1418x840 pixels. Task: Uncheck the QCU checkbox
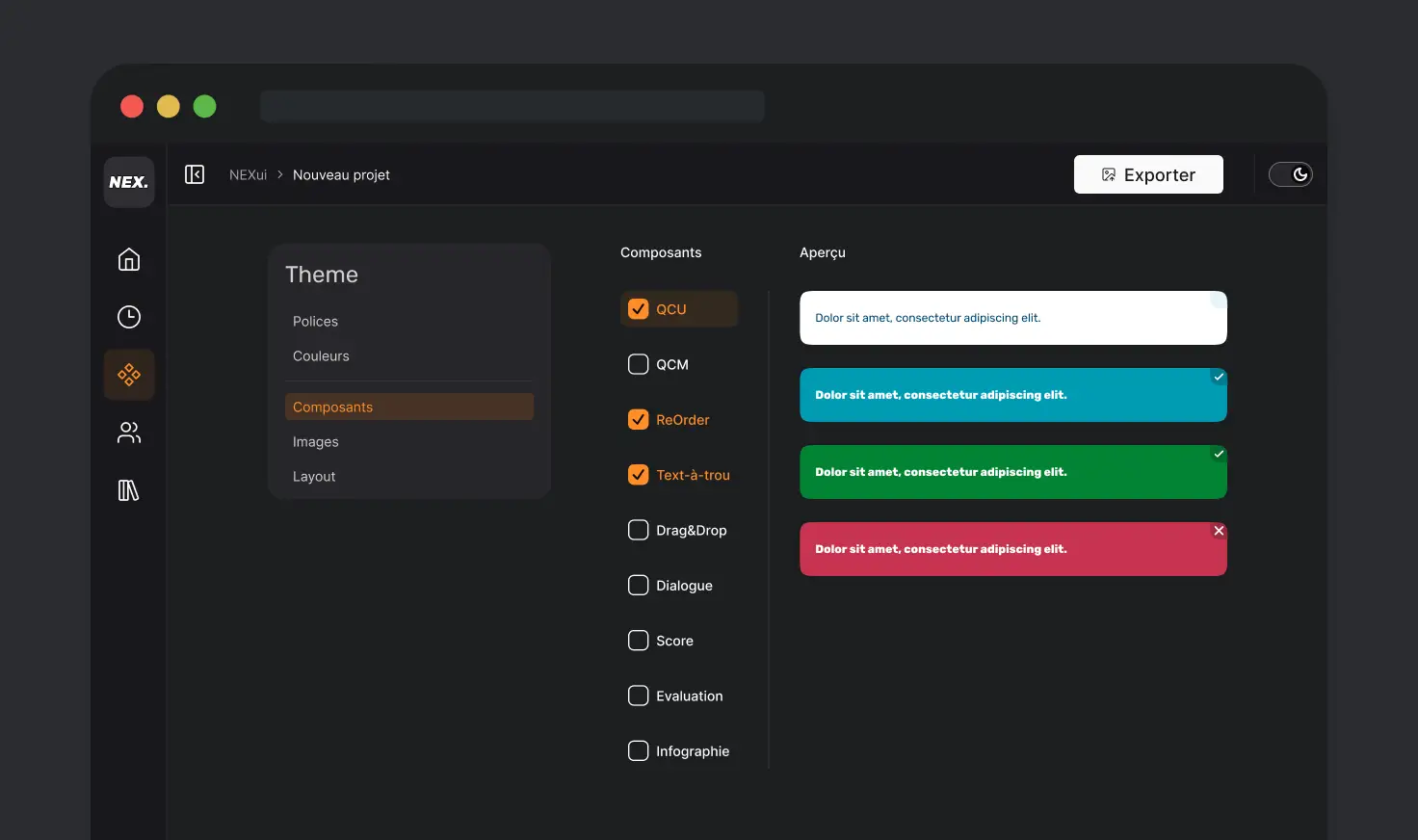click(638, 309)
